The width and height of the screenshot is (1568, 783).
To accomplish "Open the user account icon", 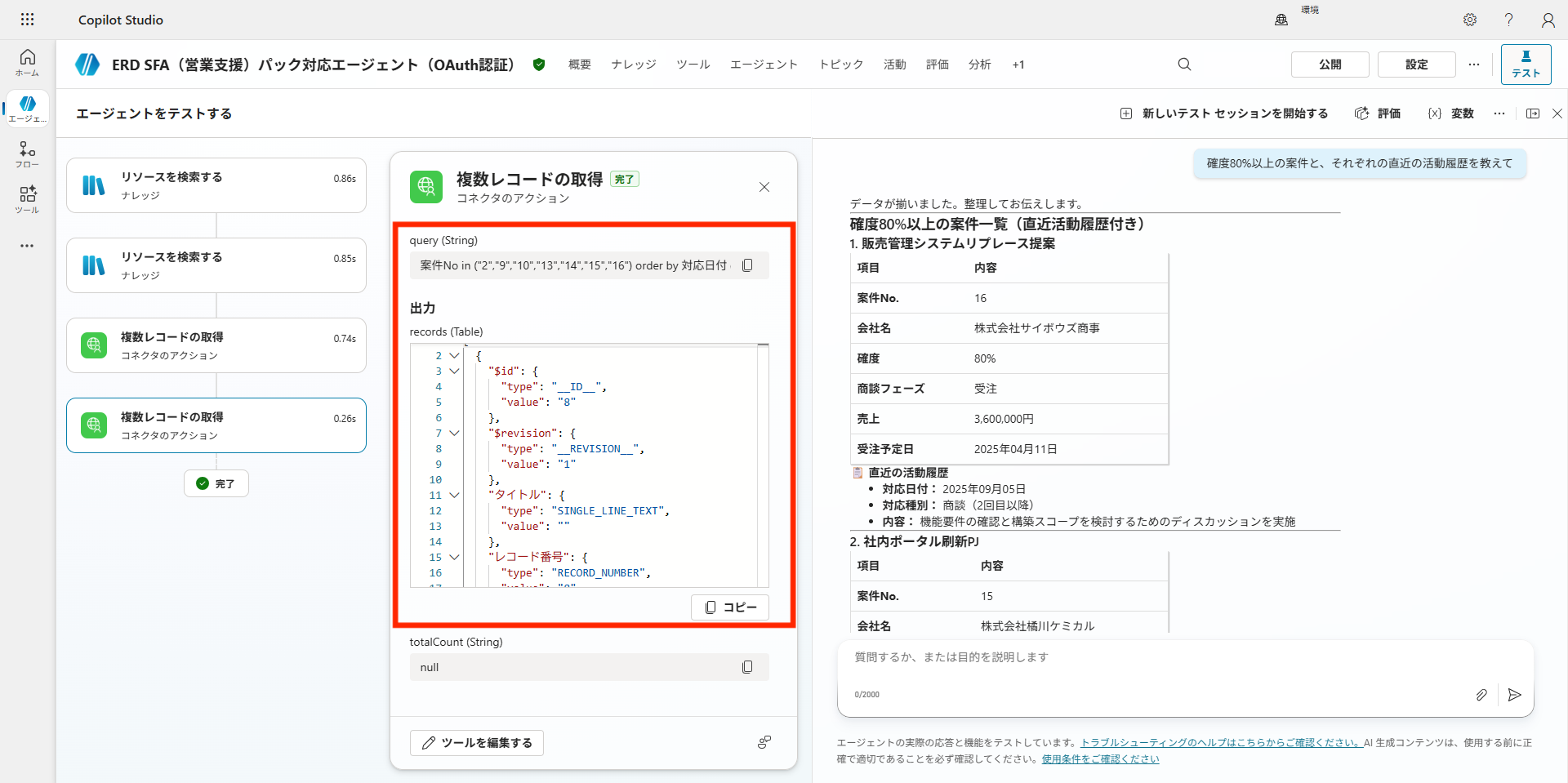I will point(1548,20).
